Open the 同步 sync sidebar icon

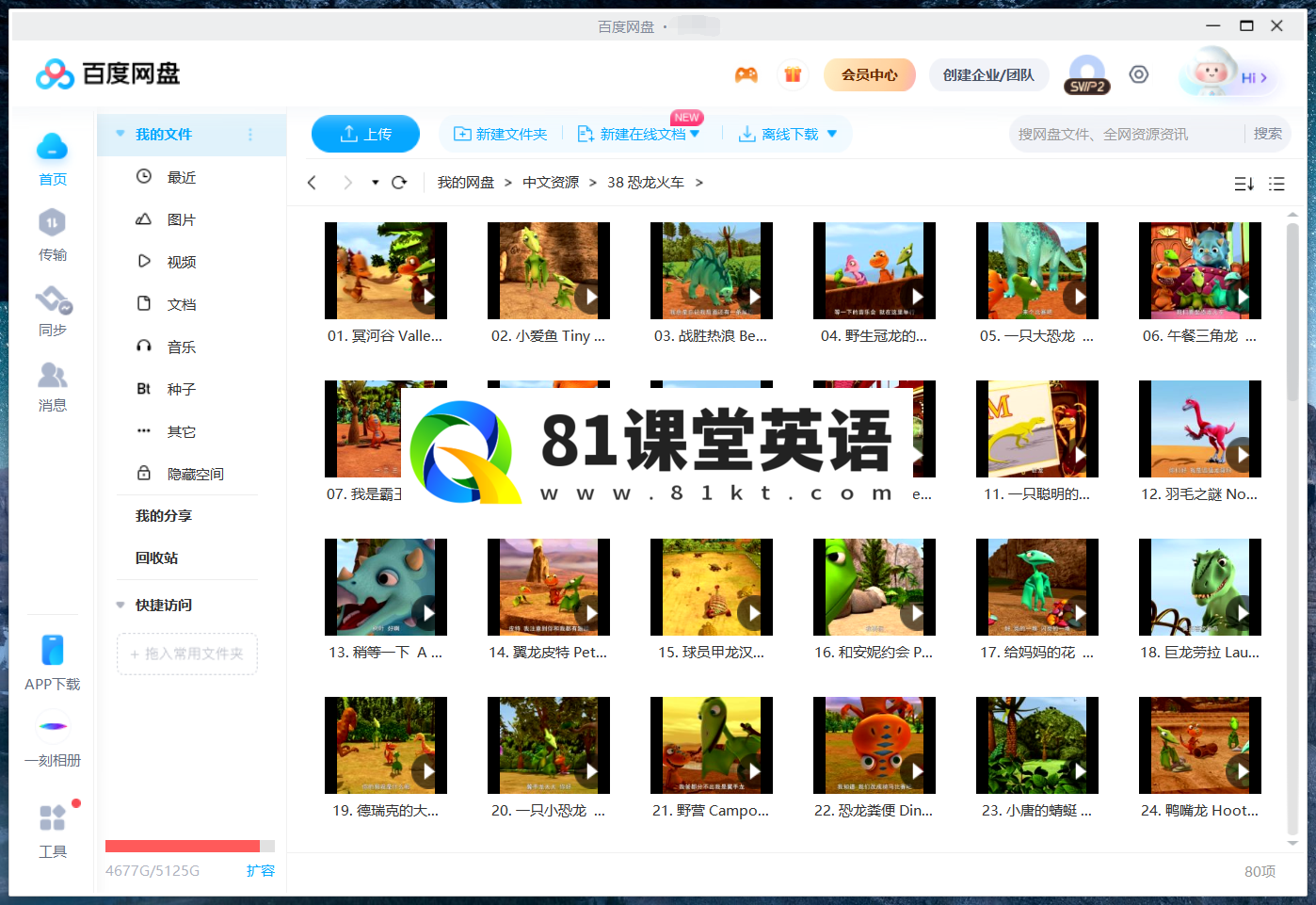(53, 299)
